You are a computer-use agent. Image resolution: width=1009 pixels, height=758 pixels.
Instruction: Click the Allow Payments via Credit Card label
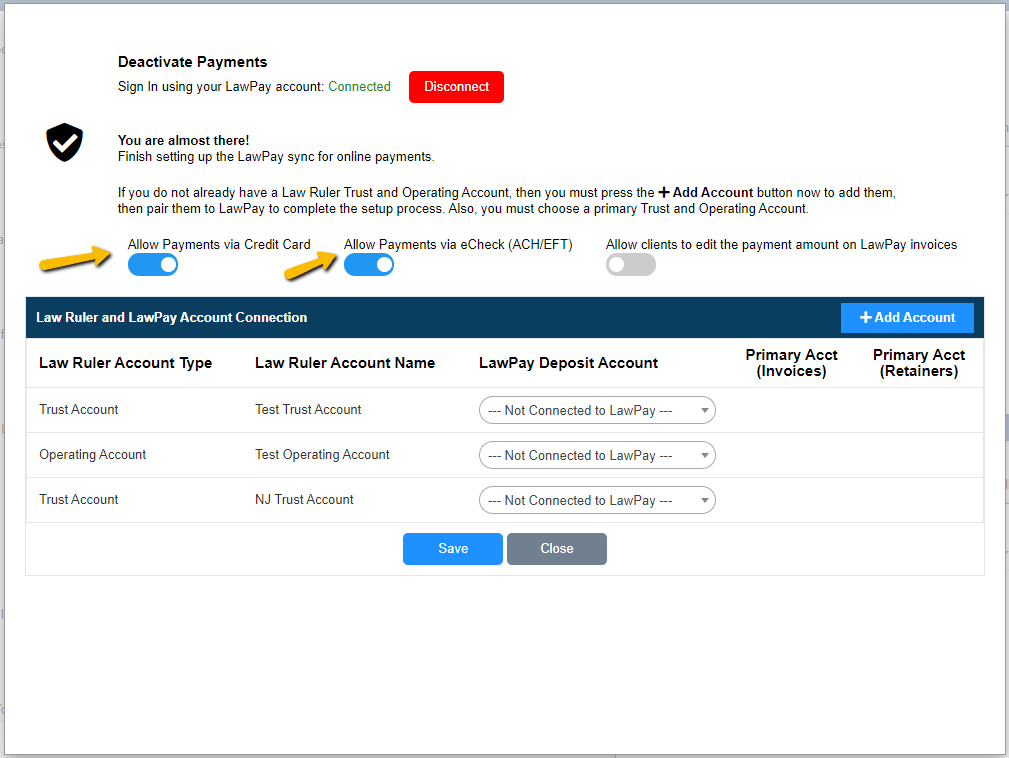[x=219, y=245]
